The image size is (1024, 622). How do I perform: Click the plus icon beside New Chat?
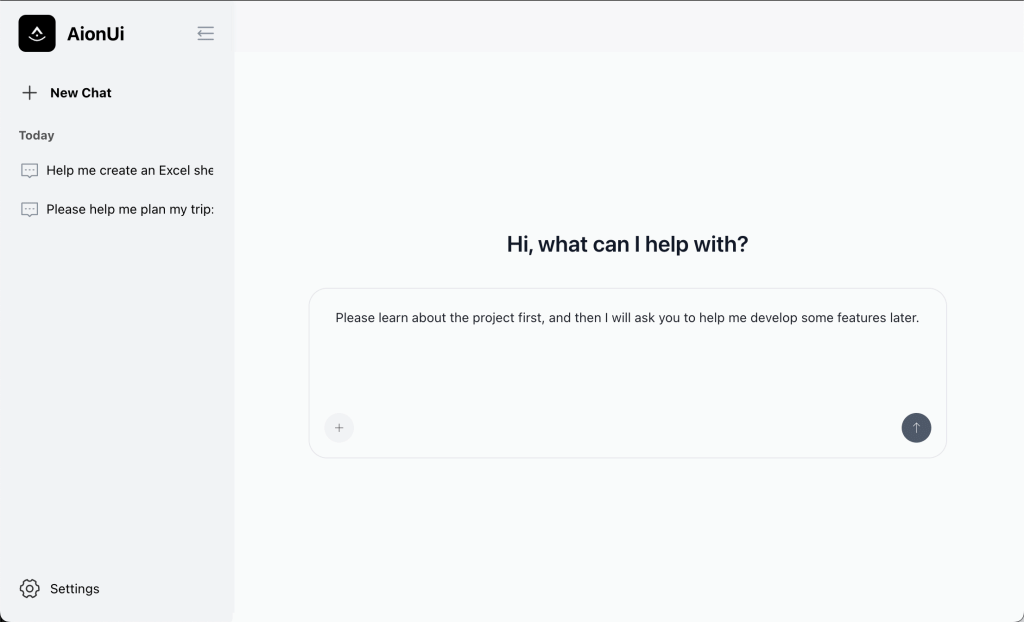[x=30, y=93]
